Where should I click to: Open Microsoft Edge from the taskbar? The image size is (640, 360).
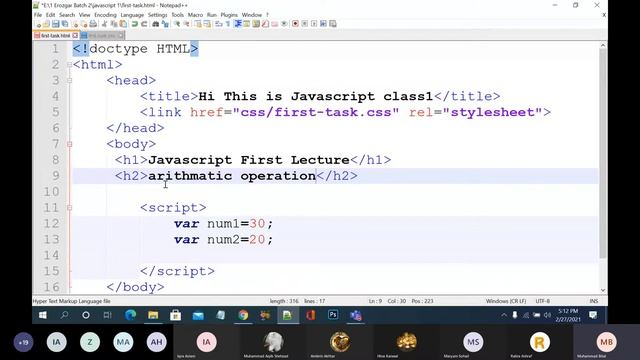coord(131,315)
